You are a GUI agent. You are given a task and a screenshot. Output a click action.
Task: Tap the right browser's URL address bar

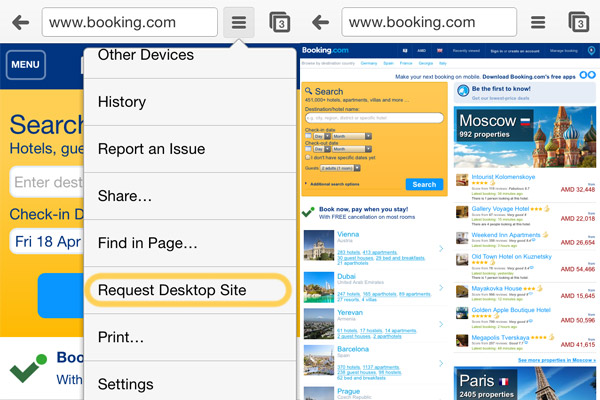pyautogui.click(x=429, y=22)
